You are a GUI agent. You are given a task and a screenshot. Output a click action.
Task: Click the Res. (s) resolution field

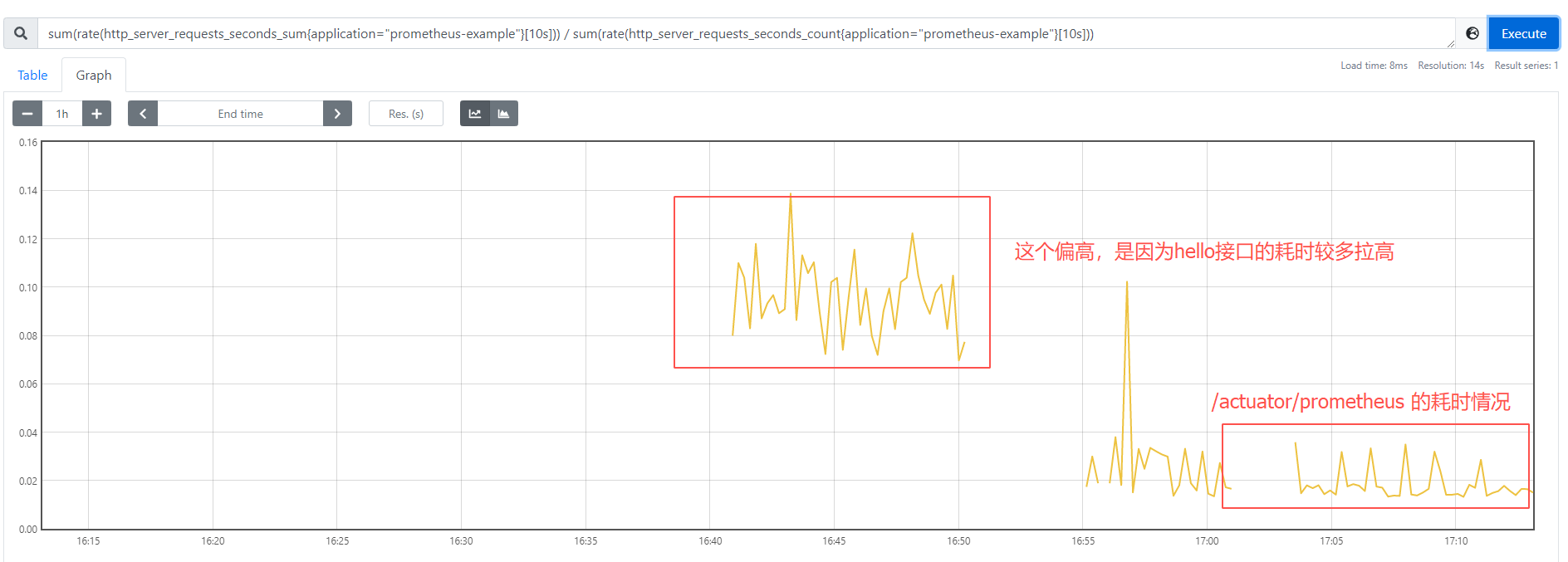(x=406, y=114)
